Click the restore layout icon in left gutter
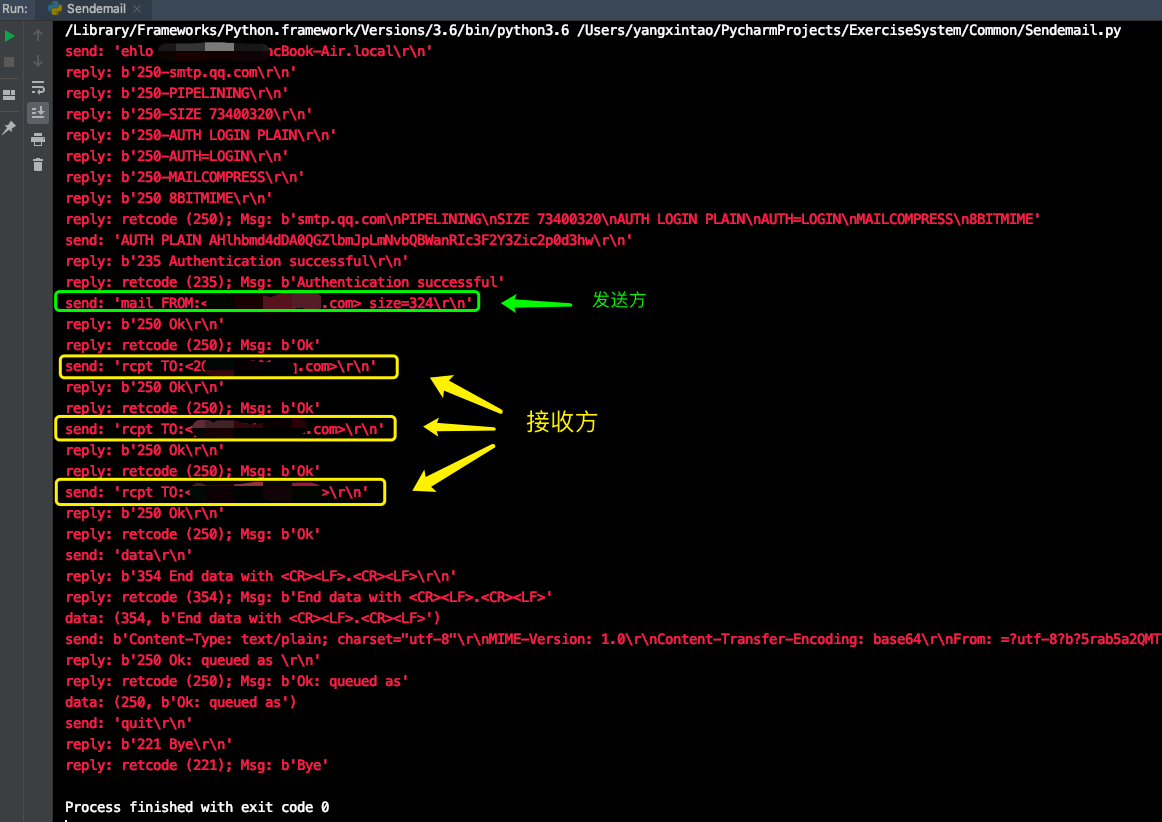The height and width of the screenshot is (822, 1162). 9,93
